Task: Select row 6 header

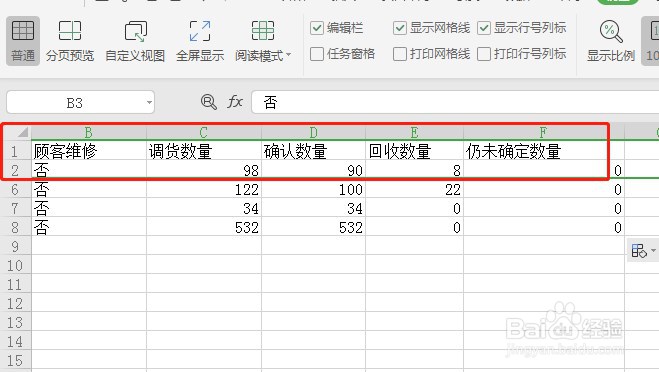Action: (16, 189)
